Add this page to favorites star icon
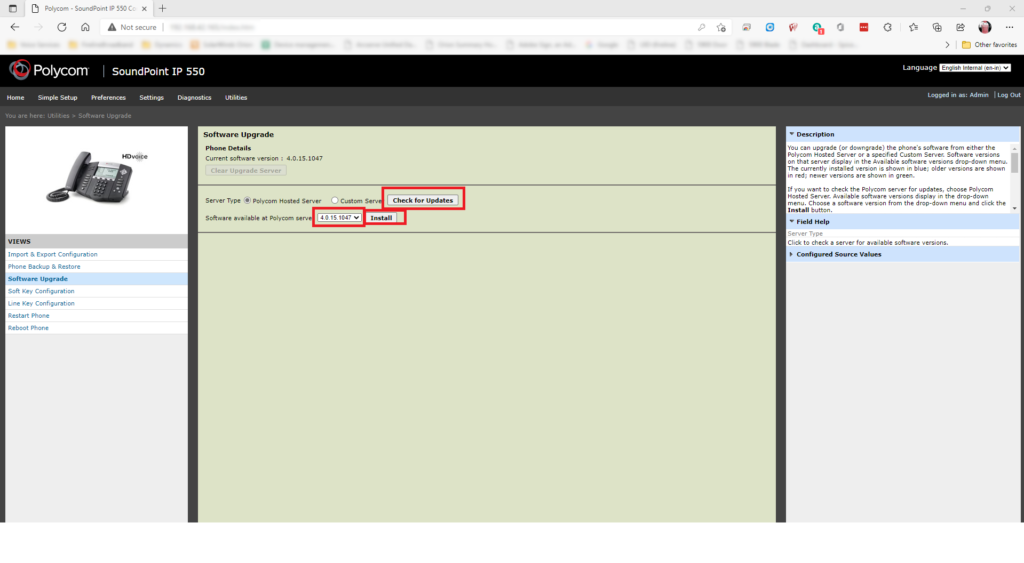The height and width of the screenshot is (563, 1024). click(721, 27)
